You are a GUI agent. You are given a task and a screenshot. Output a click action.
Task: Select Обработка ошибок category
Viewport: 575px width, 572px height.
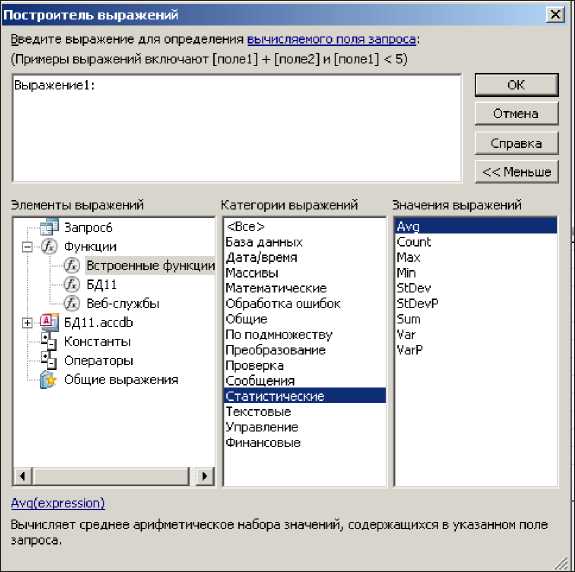(x=305, y=304)
